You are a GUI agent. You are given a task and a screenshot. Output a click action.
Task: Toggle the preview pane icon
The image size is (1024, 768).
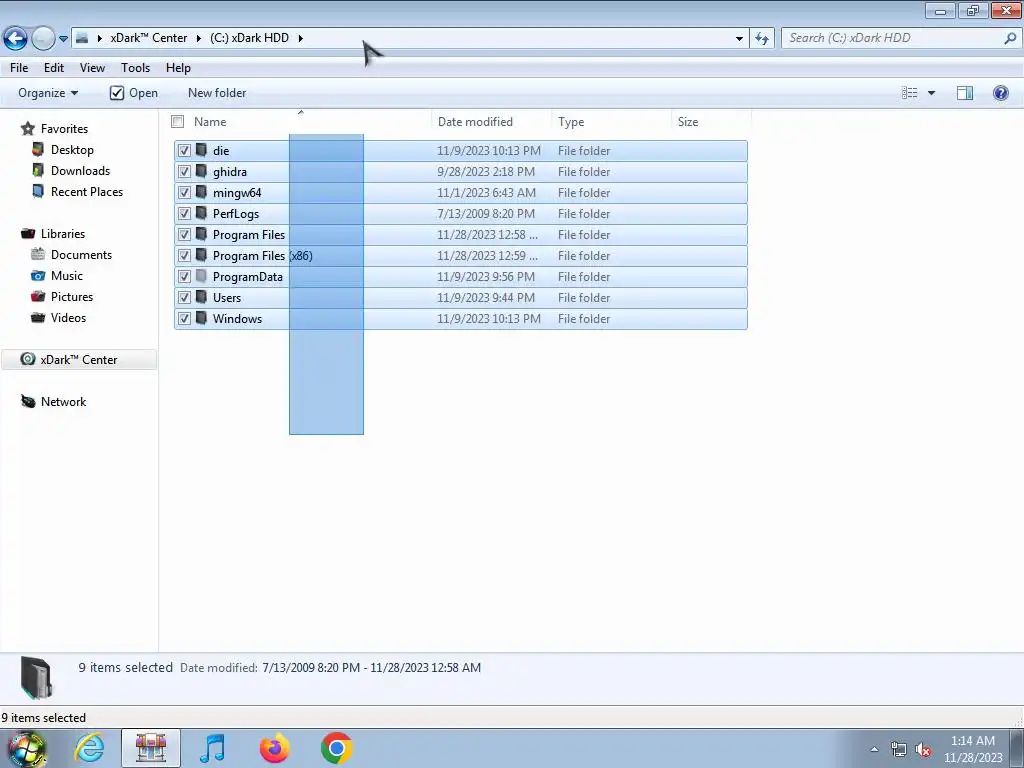[965, 93]
